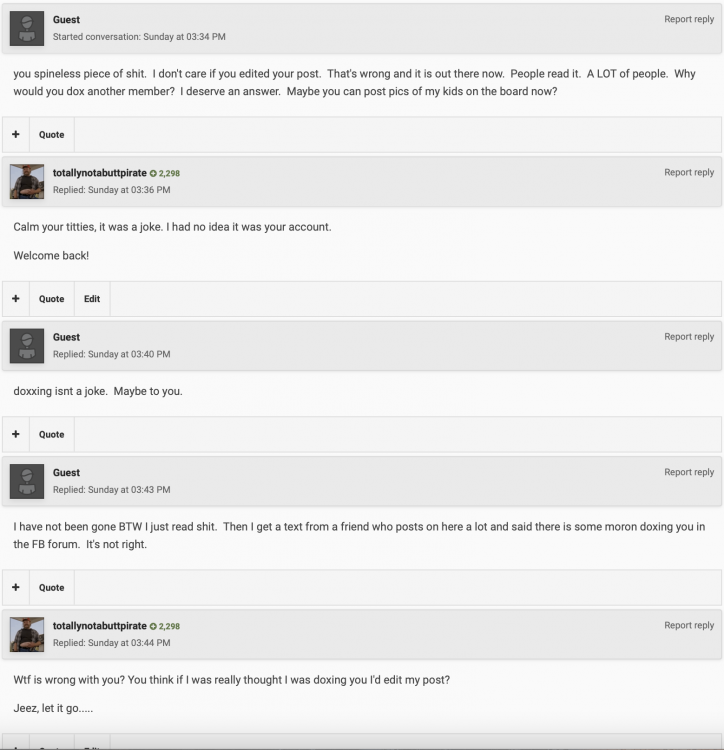Click Guest avatar icon on the 03:43 PM reply
This screenshot has width=724, height=750.
point(27,481)
